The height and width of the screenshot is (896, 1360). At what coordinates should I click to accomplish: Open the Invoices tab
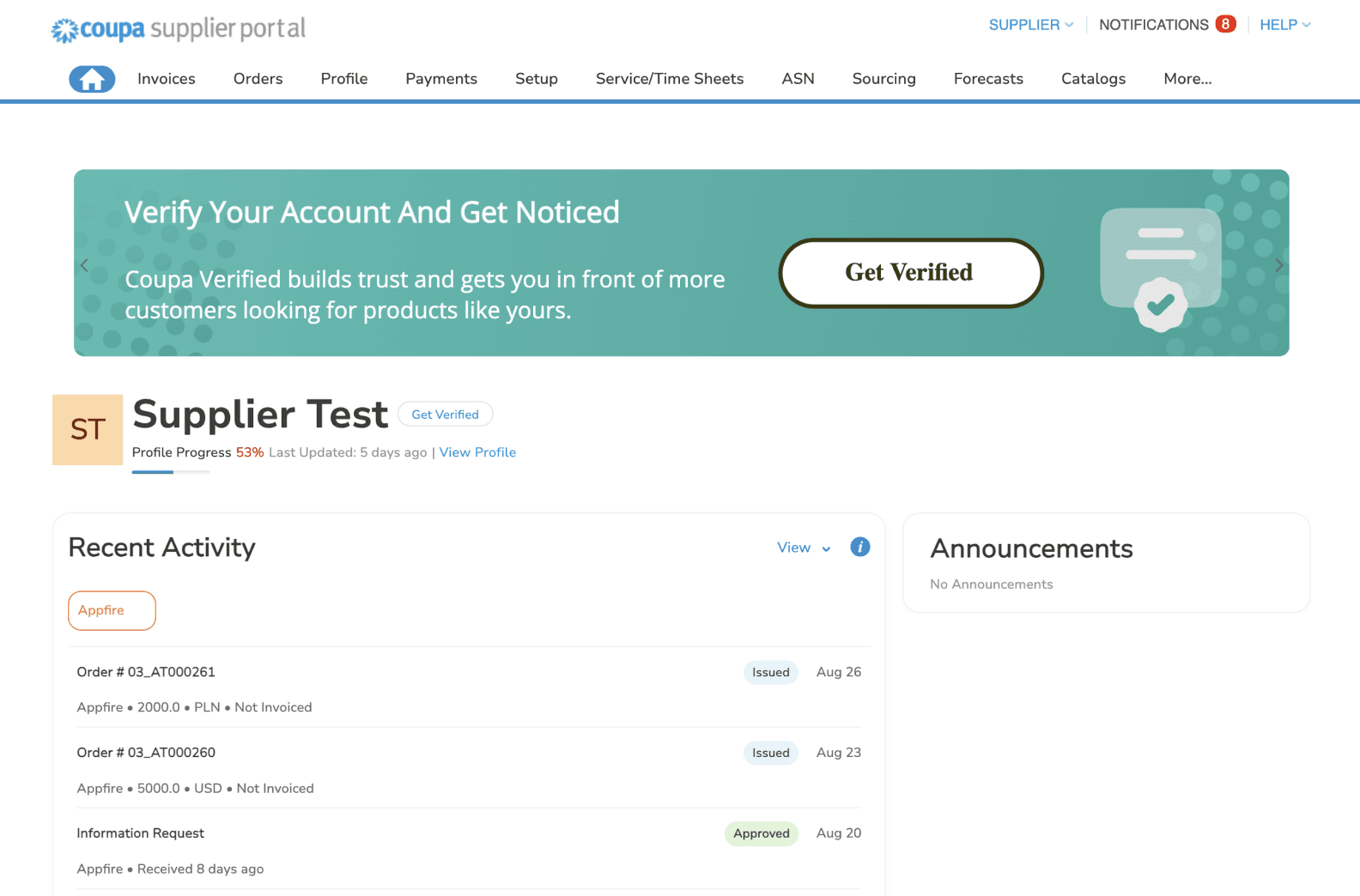coord(167,79)
